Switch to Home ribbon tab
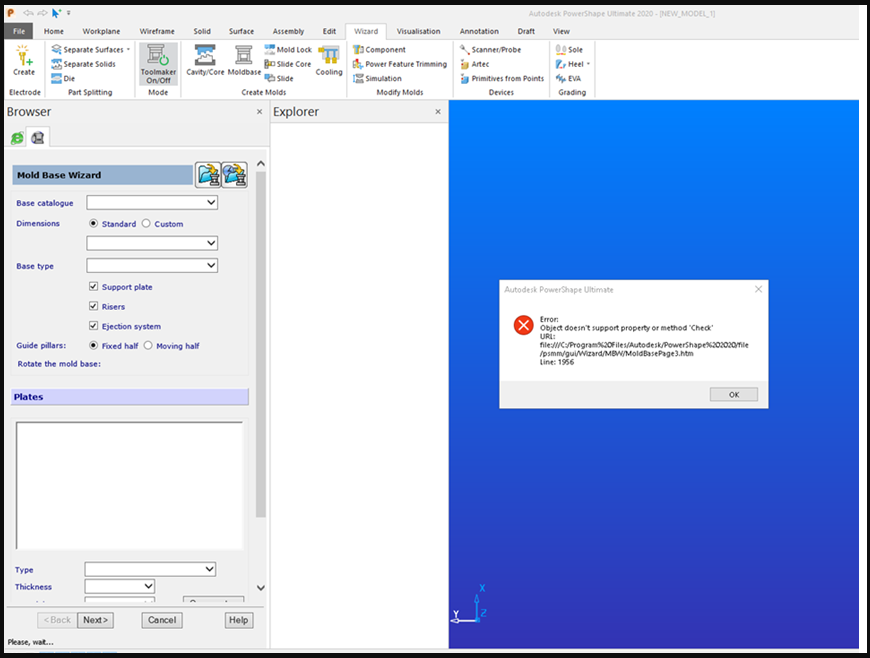The image size is (870, 658). pos(54,31)
